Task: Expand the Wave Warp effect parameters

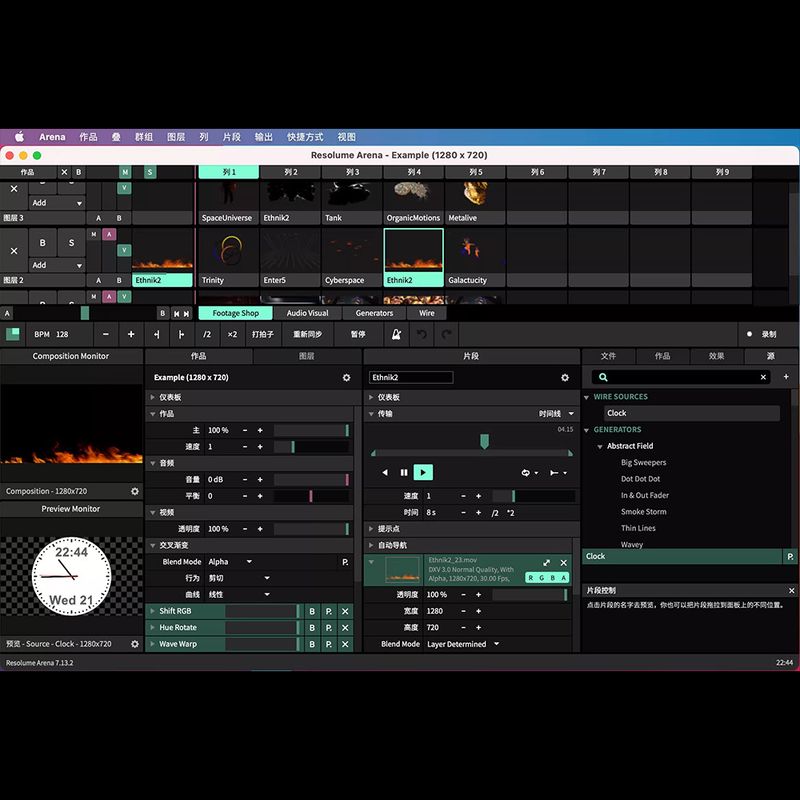Action: coord(153,644)
